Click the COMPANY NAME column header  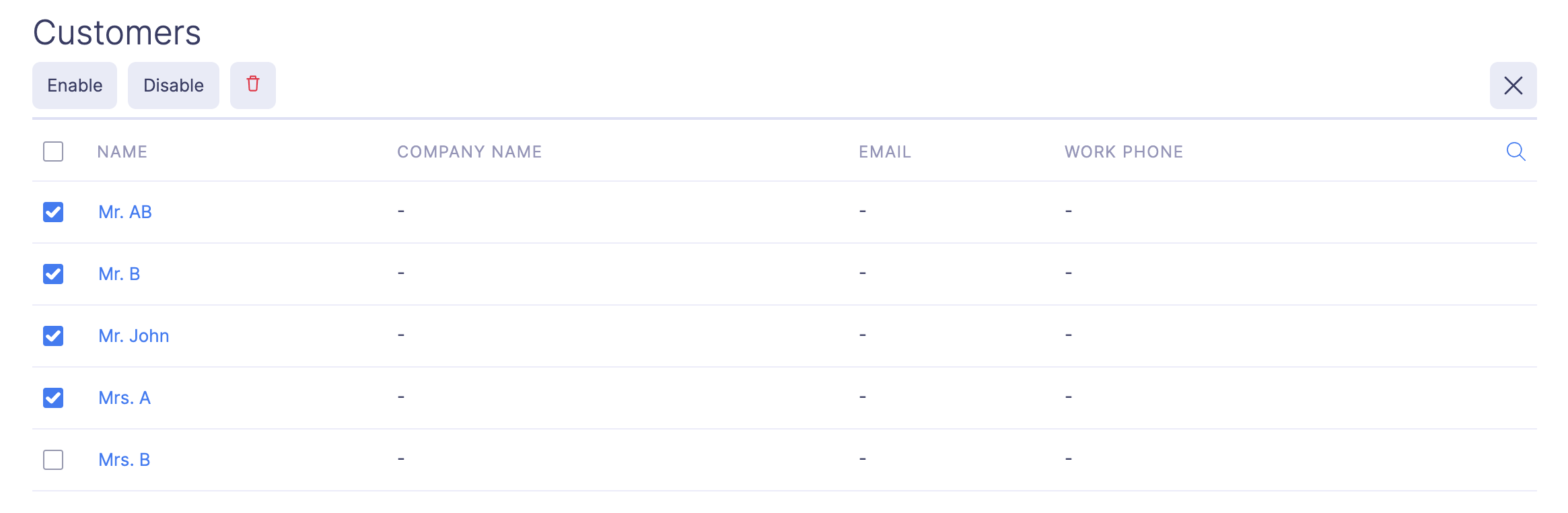(x=469, y=151)
